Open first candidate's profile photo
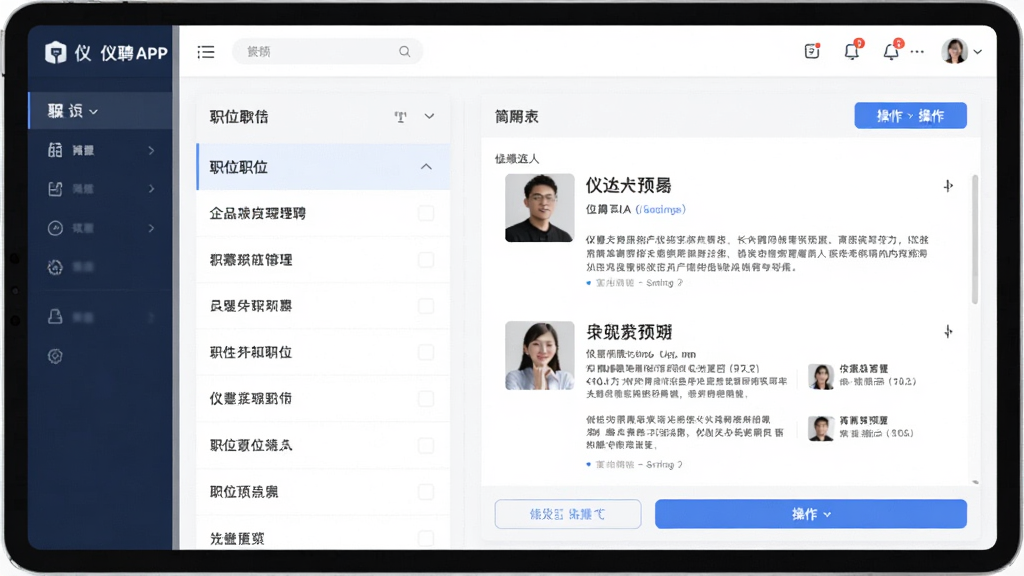Screen dimensions: 1024x576 [x=539, y=208]
